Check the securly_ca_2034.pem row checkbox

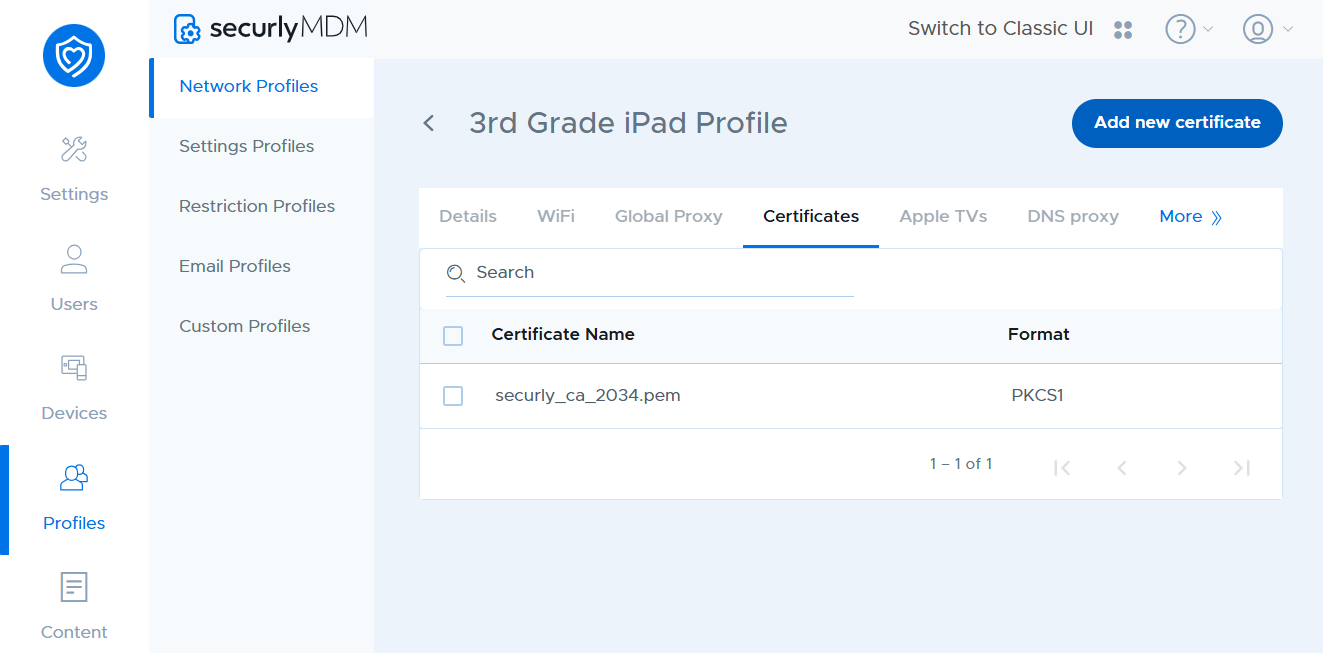click(453, 396)
